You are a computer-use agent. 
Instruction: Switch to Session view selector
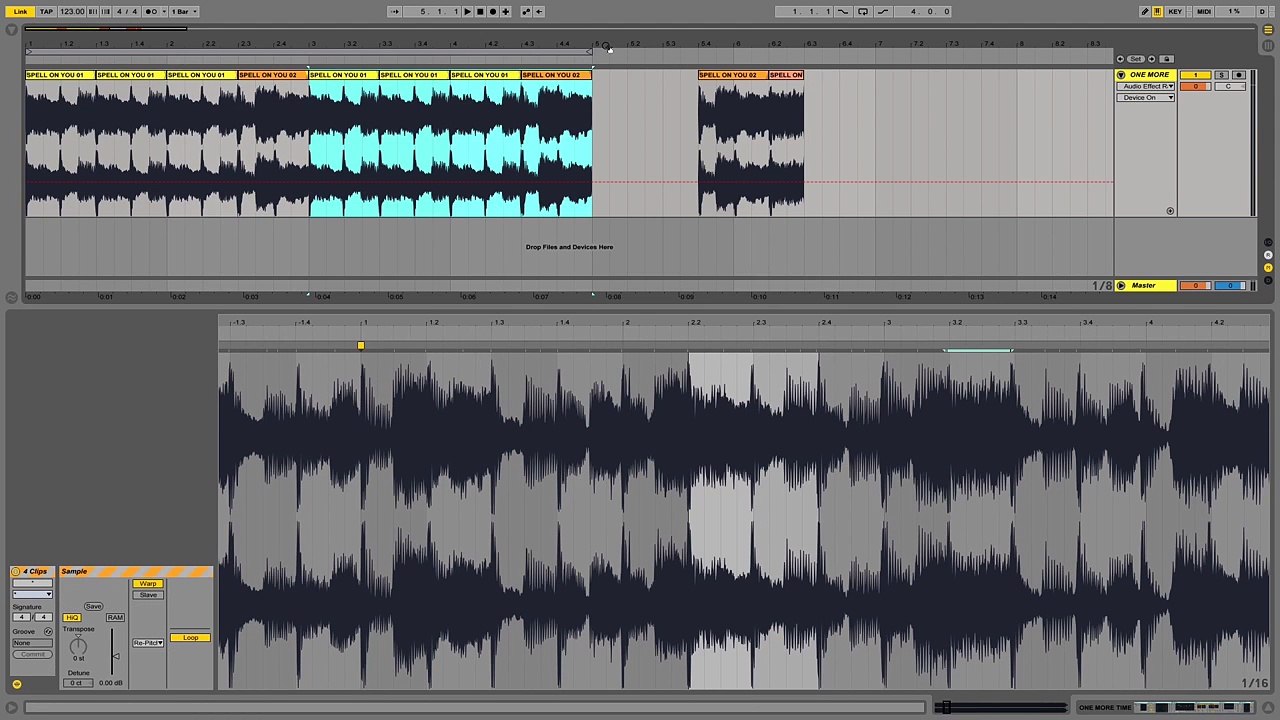1268,45
